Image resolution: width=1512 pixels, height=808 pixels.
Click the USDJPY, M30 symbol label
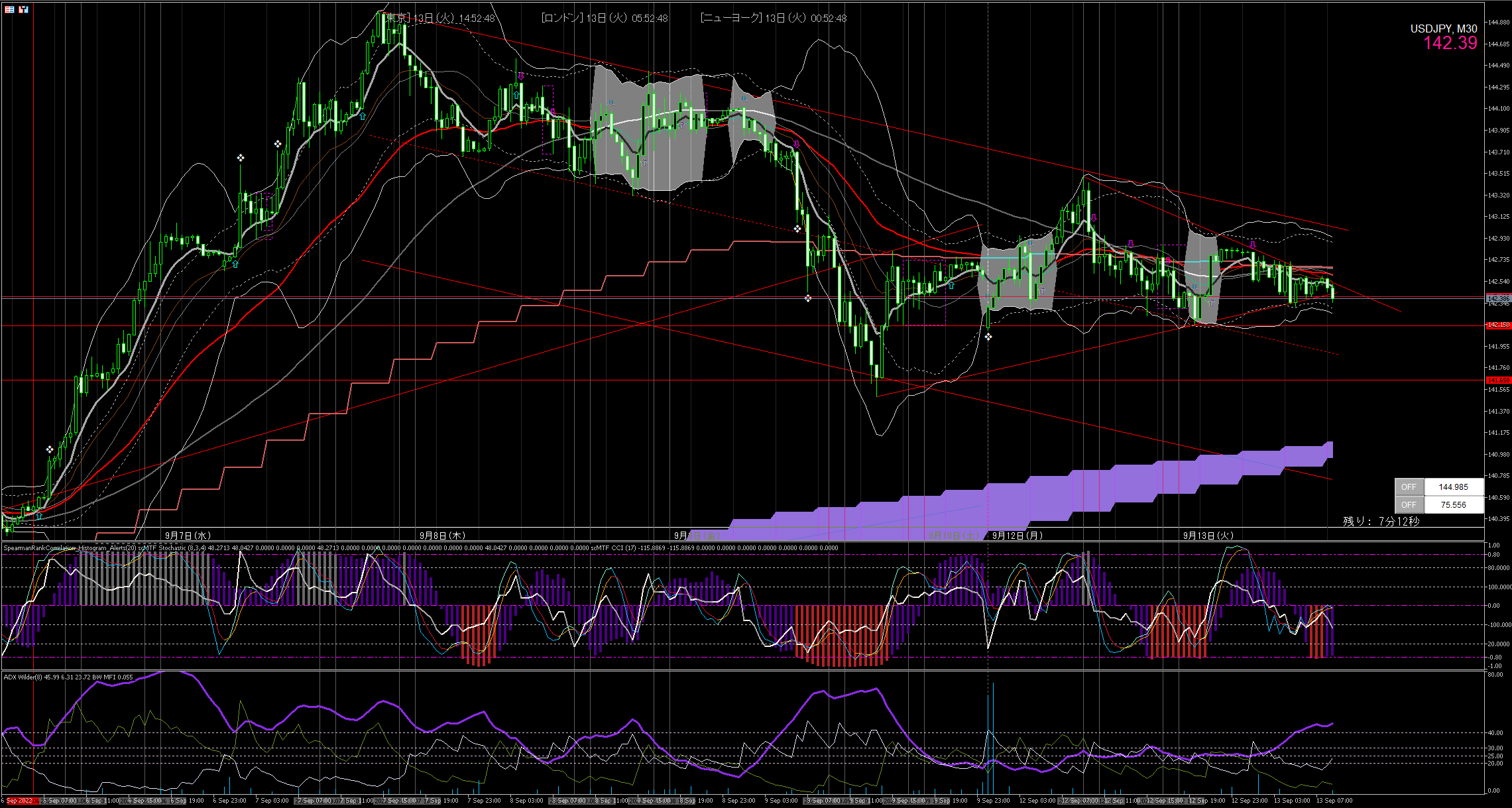click(x=1443, y=29)
